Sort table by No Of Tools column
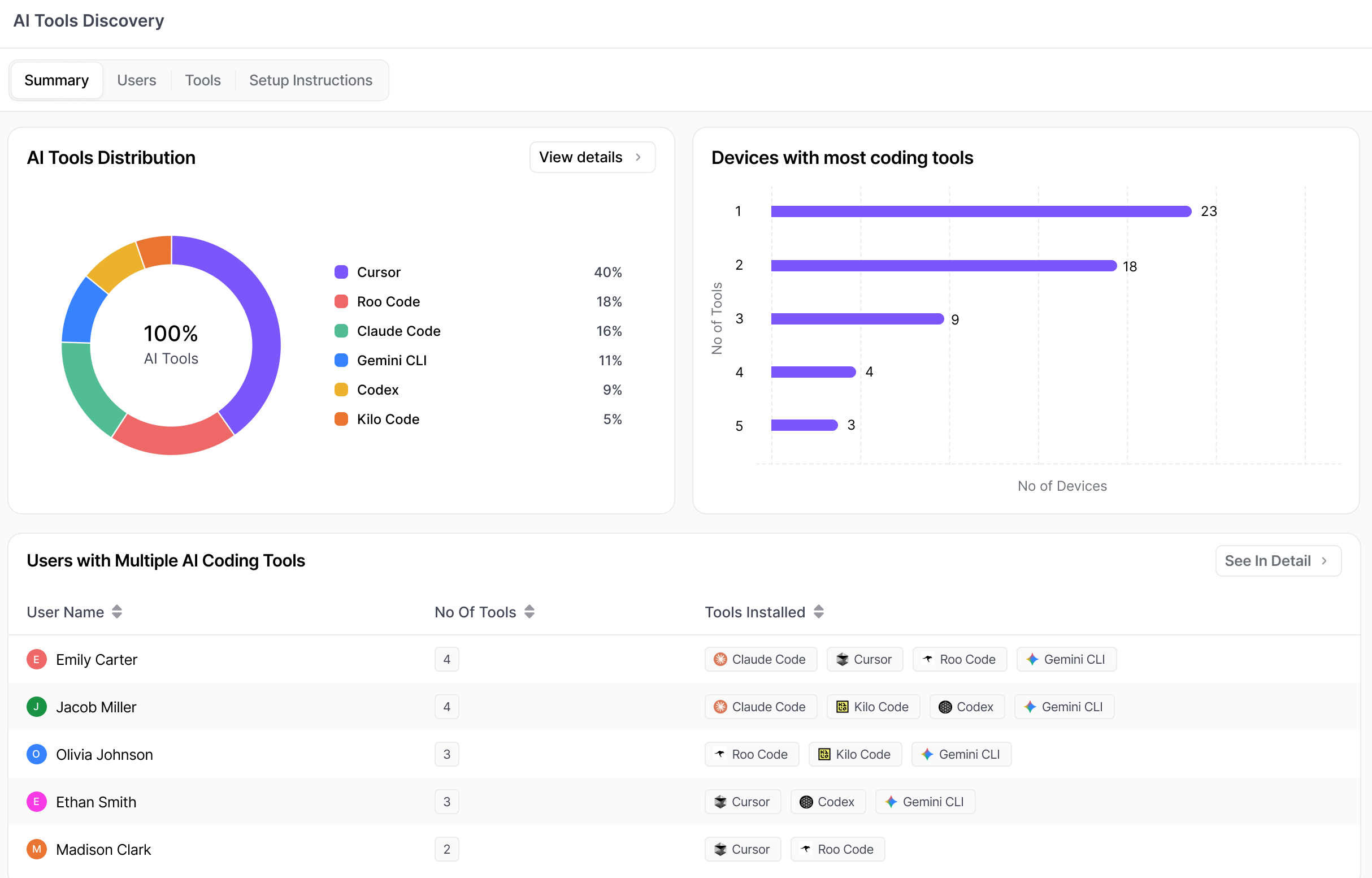Image resolution: width=1372 pixels, height=878 pixels. (x=529, y=612)
